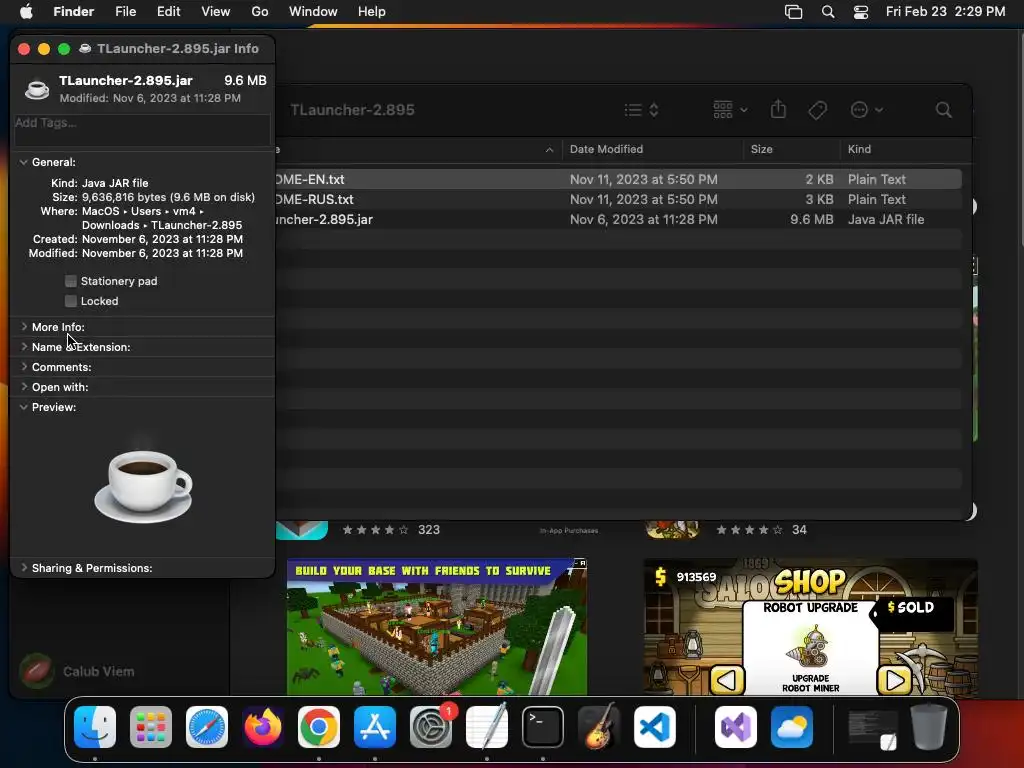Open Visual Studio Code in the Dock
This screenshot has height=768, width=1024.
(x=655, y=727)
